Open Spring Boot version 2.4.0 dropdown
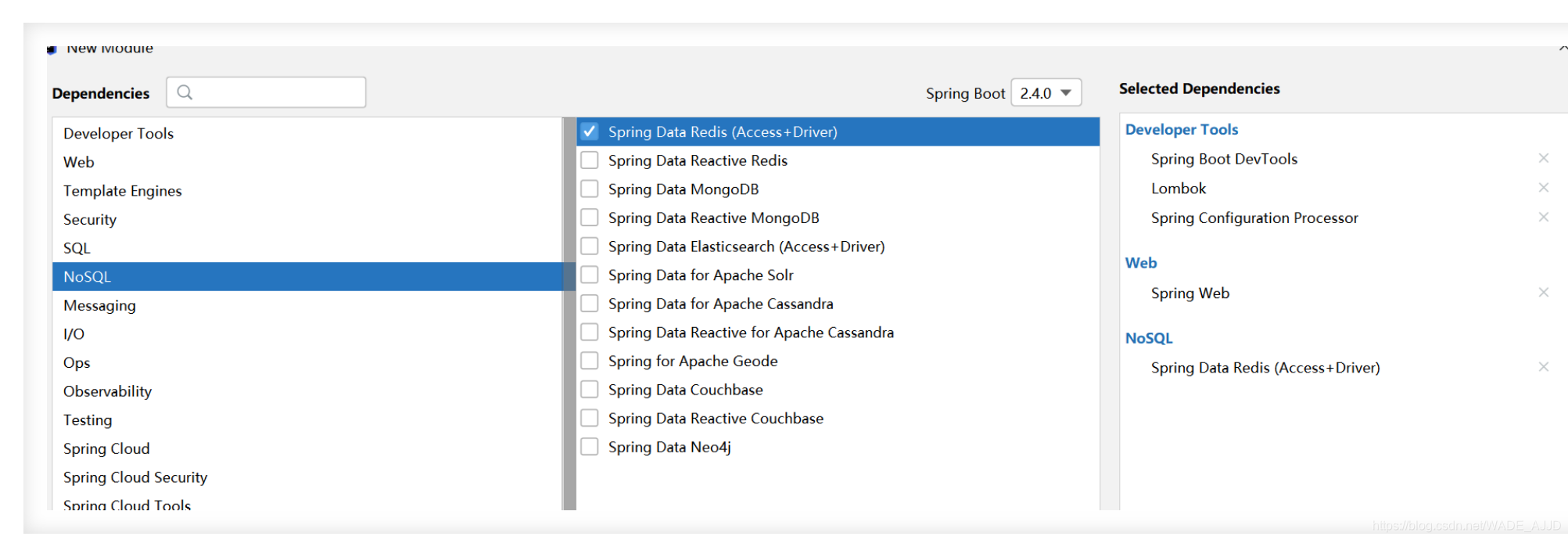This screenshot has width=1568, height=540. pos(1046,93)
